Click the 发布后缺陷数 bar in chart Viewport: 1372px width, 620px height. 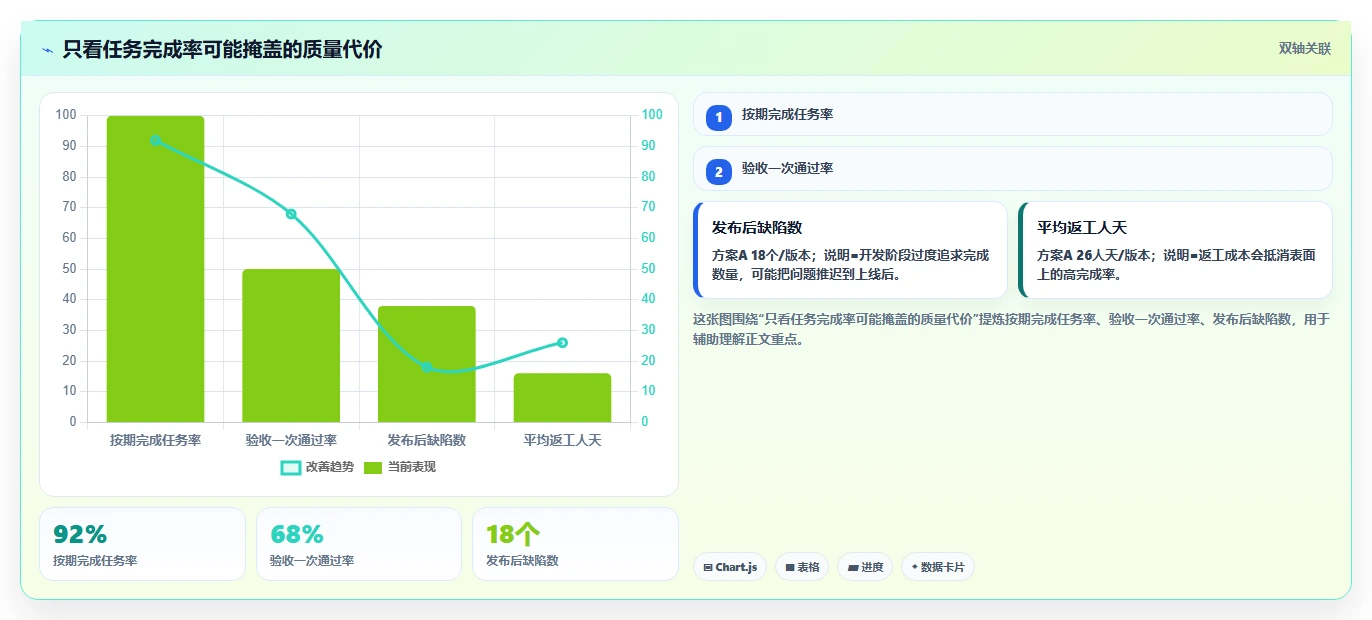pos(427,364)
